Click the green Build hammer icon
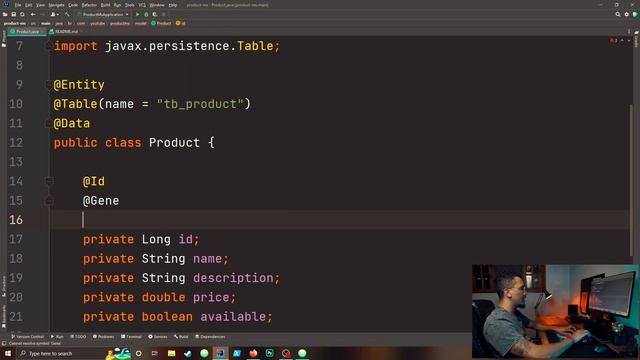The width and height of the screenshot is (640, 360). pos(67,14)
